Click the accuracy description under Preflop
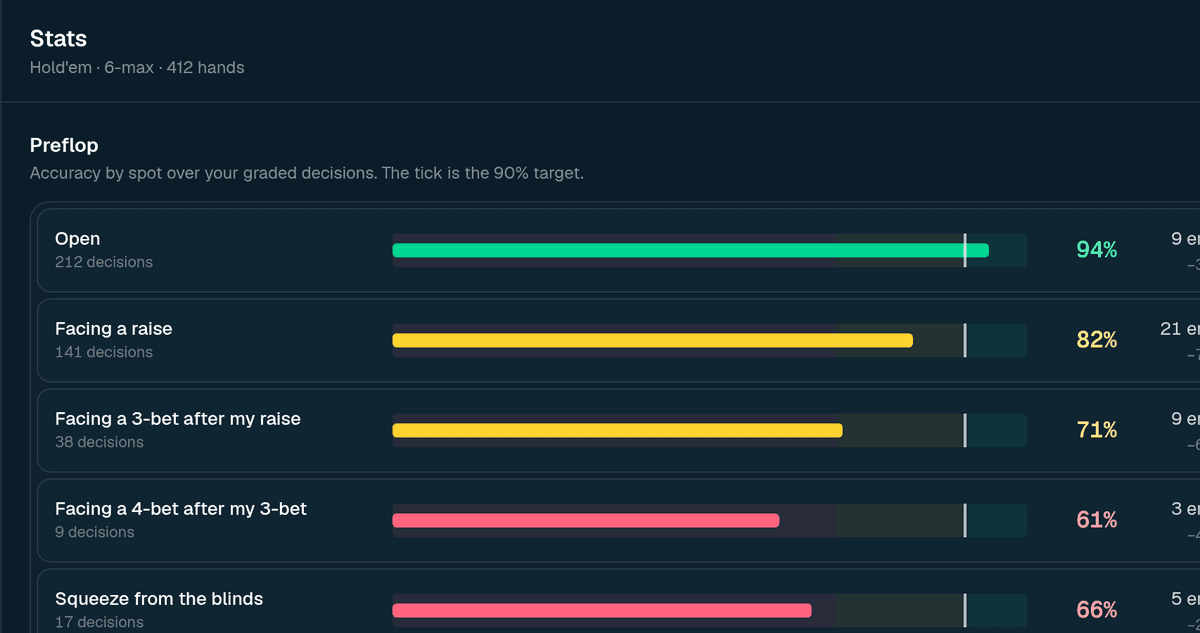The image size is (1200, 633). tap(307, 173)
